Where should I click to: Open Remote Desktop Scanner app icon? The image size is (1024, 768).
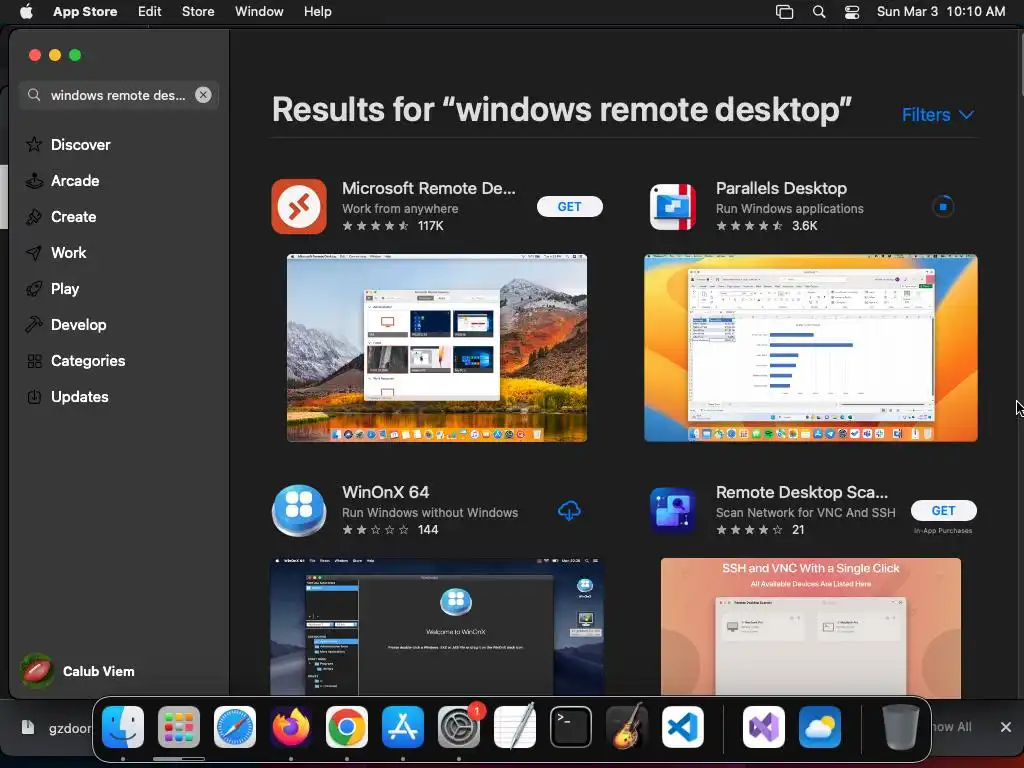pyautogui.click(x=673, y=511)
